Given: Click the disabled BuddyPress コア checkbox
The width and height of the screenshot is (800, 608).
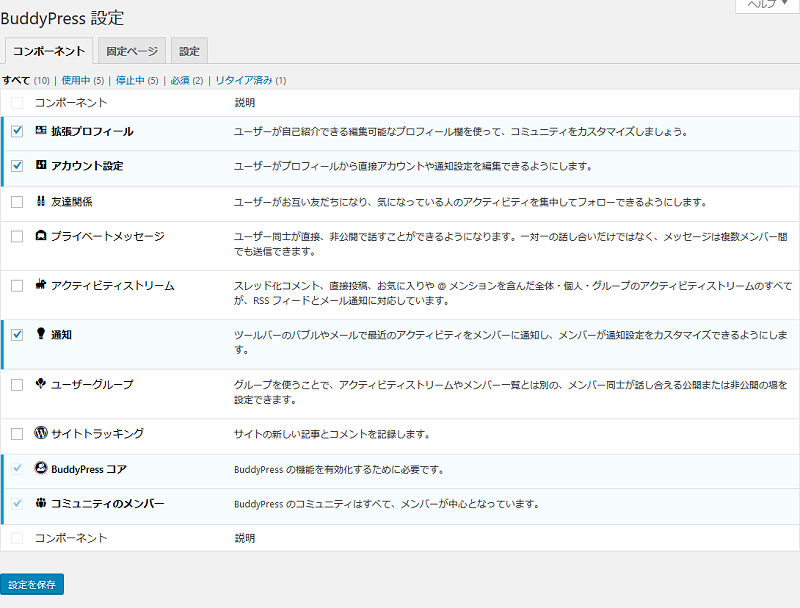Looking at the screenshot, I should point(17,469).
